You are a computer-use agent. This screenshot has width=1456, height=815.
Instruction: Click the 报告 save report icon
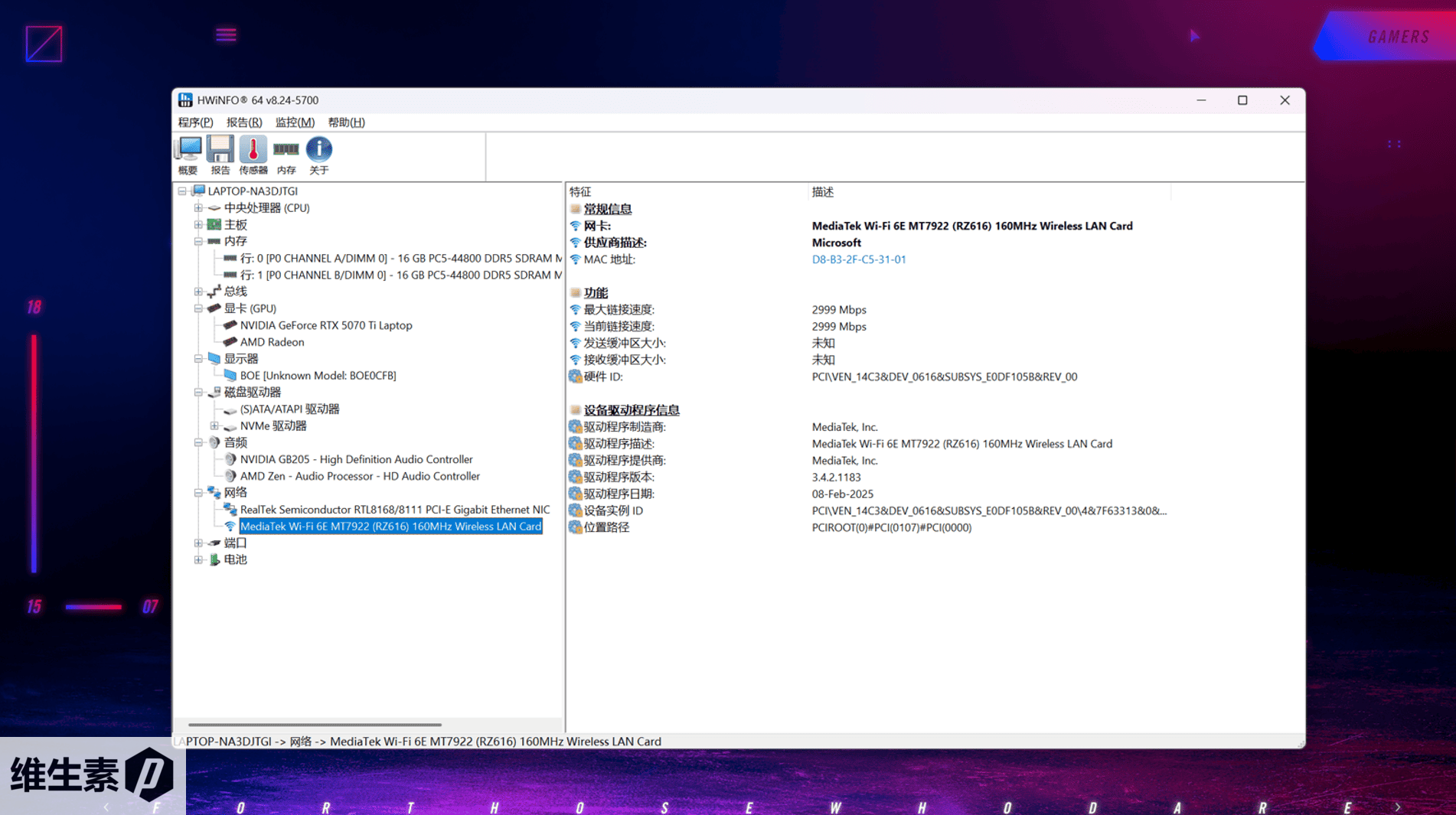[x=220, y=155]
